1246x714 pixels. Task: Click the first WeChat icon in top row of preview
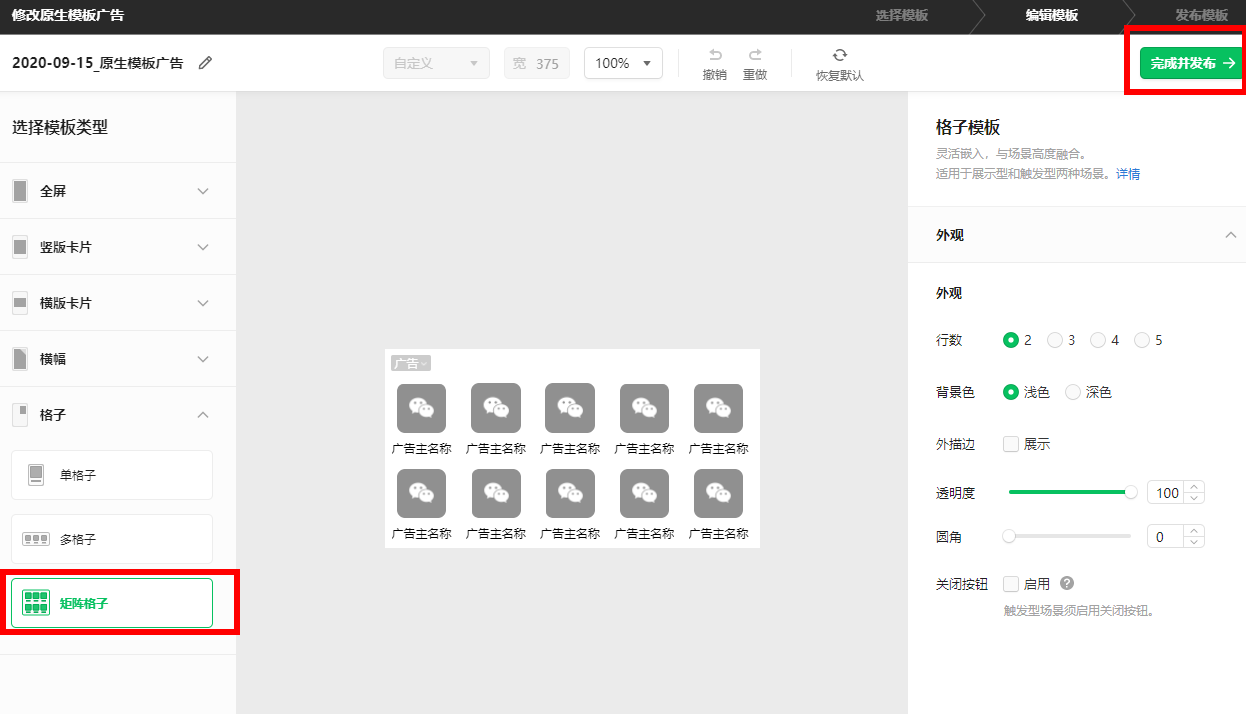(x=422, y=408)
